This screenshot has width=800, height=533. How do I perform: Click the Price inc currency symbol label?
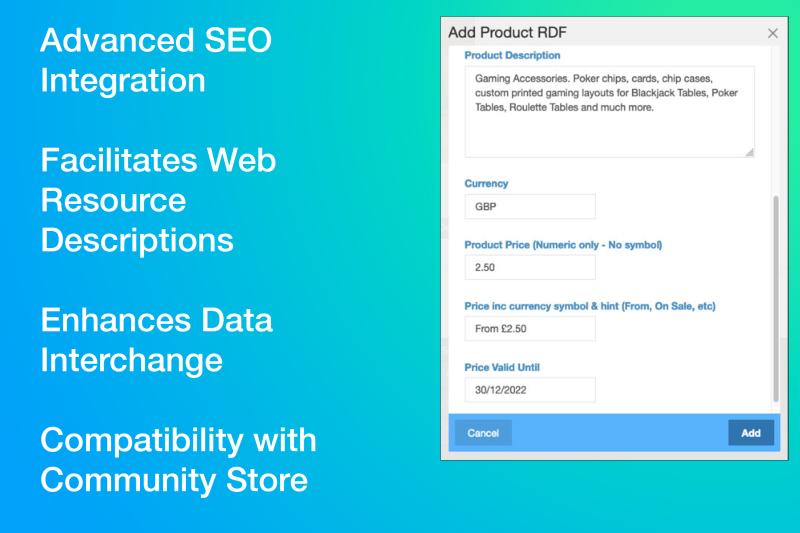tap(590, 306)
